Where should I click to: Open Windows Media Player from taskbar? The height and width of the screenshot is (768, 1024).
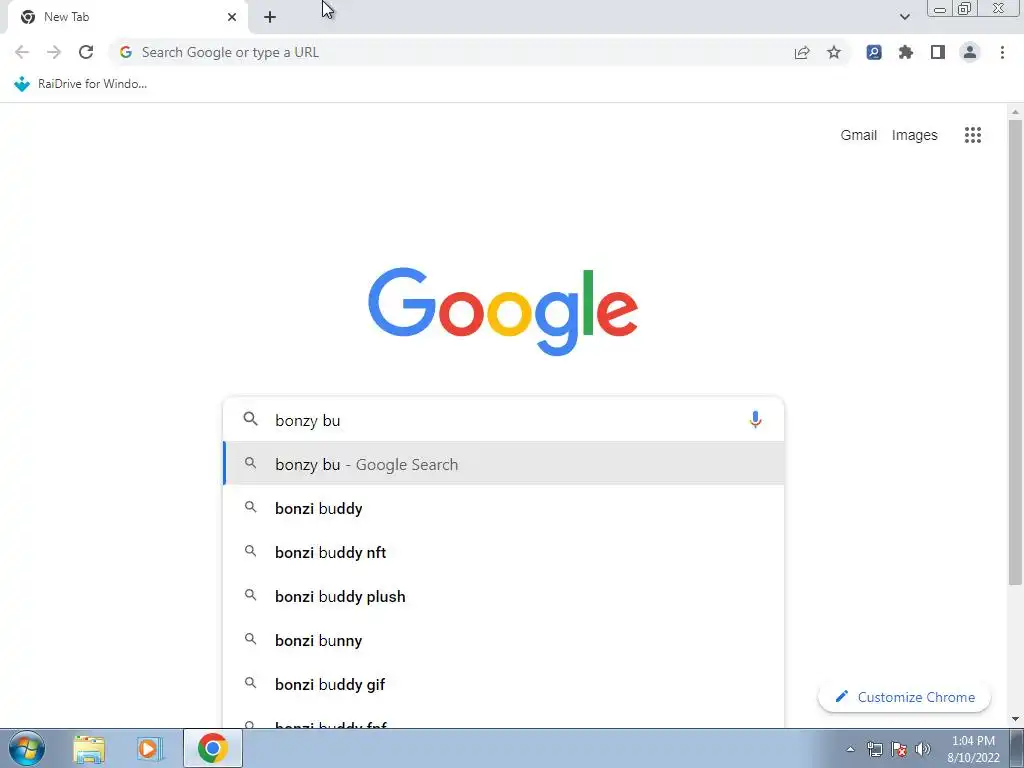[x=150, y=748]
